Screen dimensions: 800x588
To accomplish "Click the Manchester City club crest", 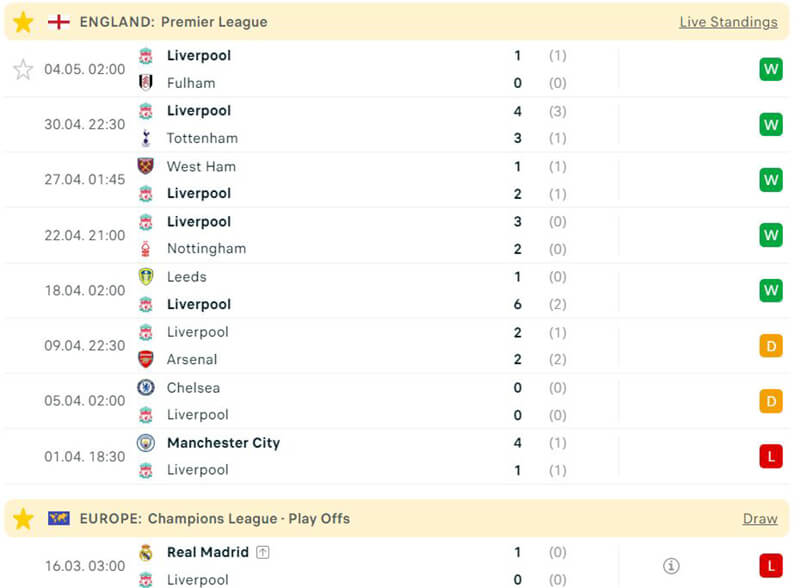I will tap(146, 443).
